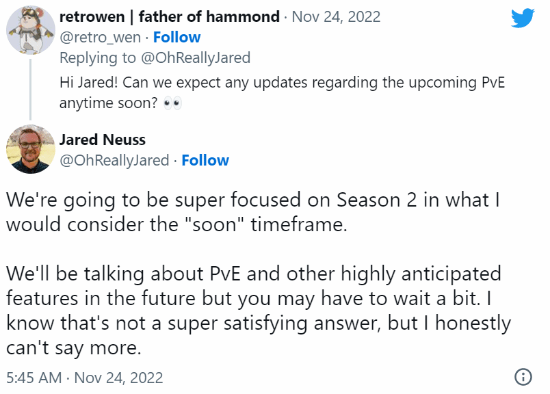Follow the @retro_wen account
This screenshot has width=550, height=394.
pyautogui.click(x=177, y=37)
